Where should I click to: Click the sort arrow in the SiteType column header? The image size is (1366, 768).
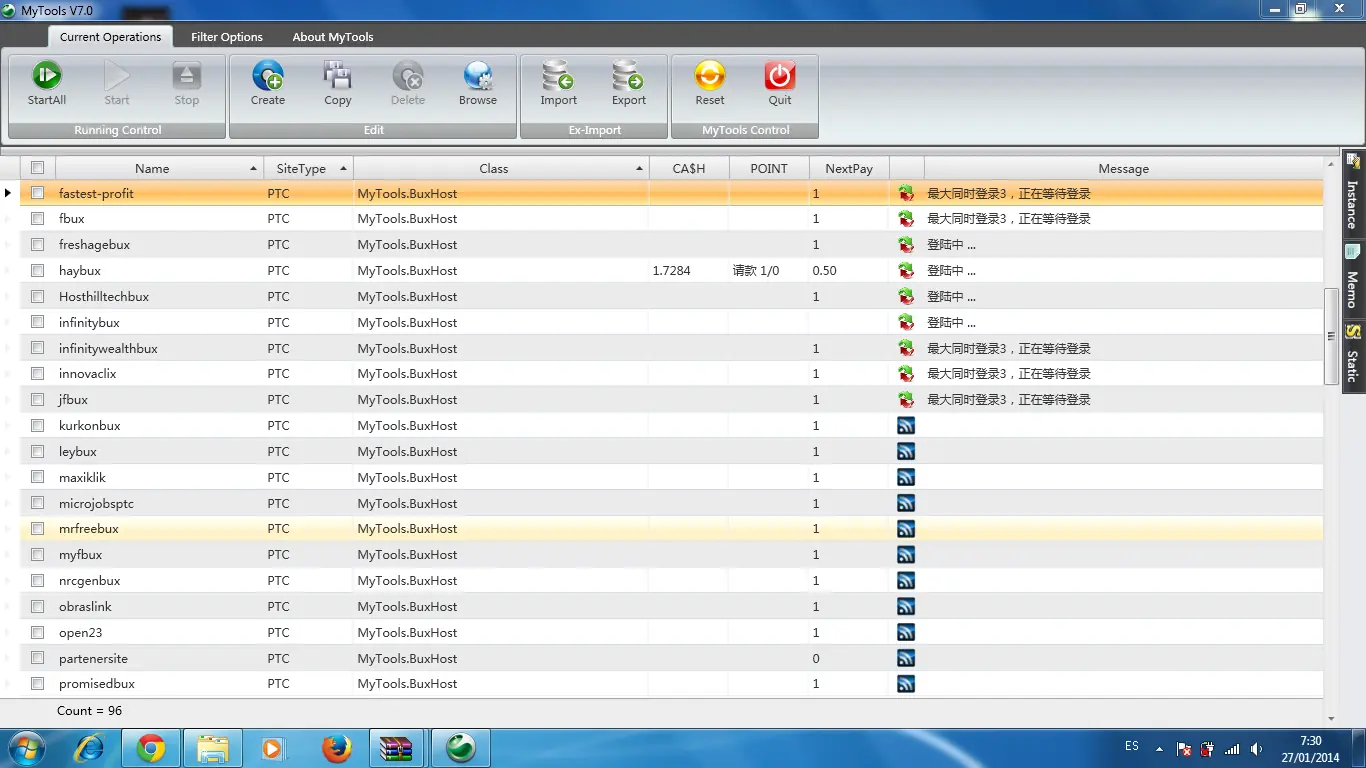[x=343, y=169]
